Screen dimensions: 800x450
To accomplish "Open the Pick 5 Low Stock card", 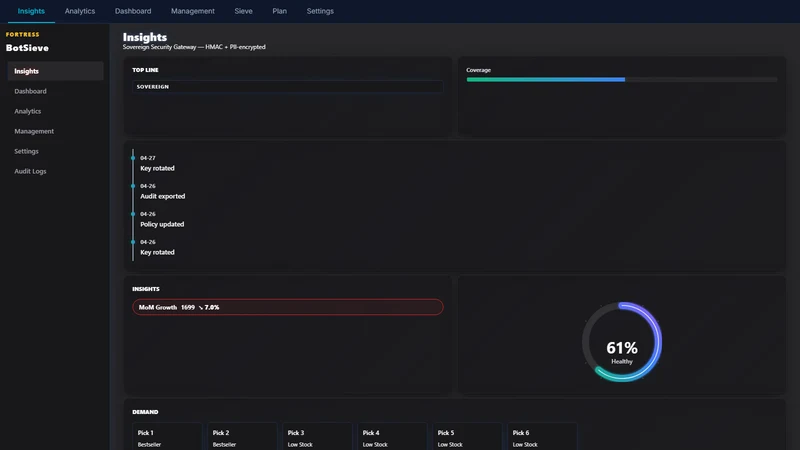I will (467, 437).
